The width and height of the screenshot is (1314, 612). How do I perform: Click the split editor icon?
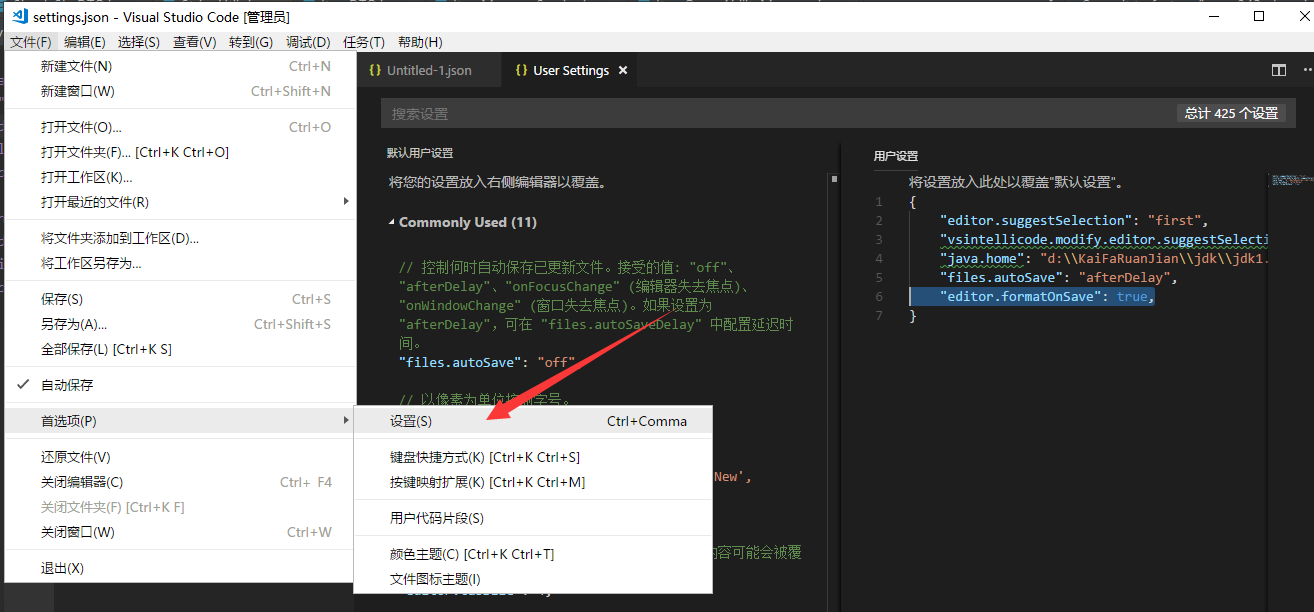(x=1278, y=70)
